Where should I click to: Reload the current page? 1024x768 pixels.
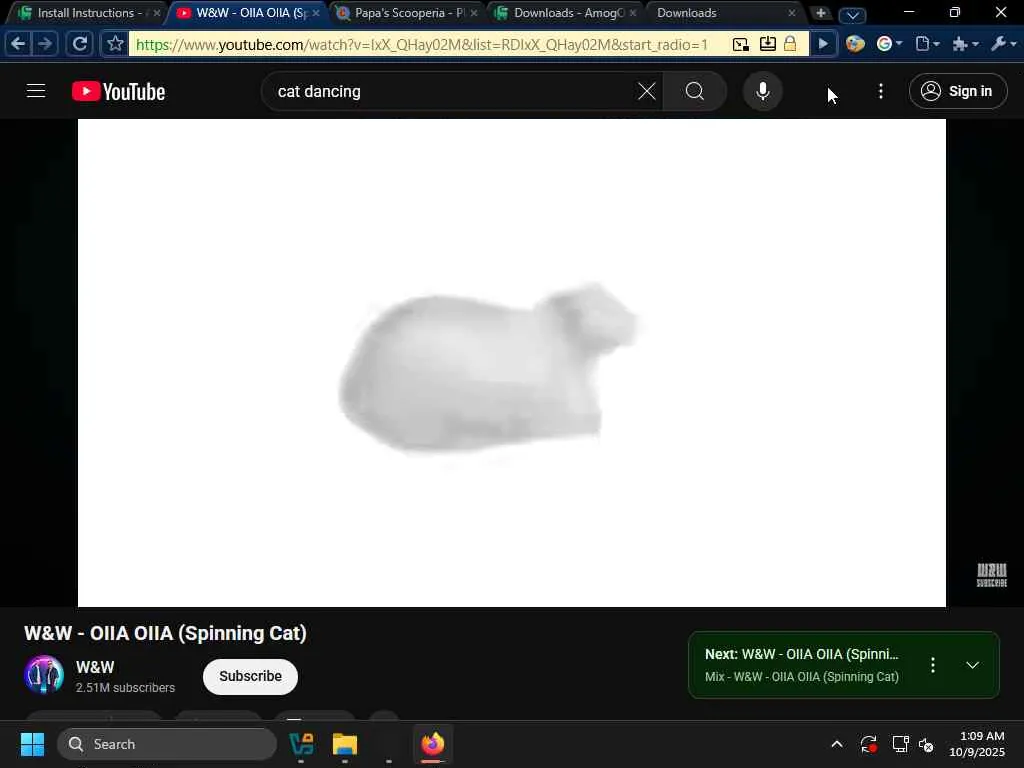point(80,44)
